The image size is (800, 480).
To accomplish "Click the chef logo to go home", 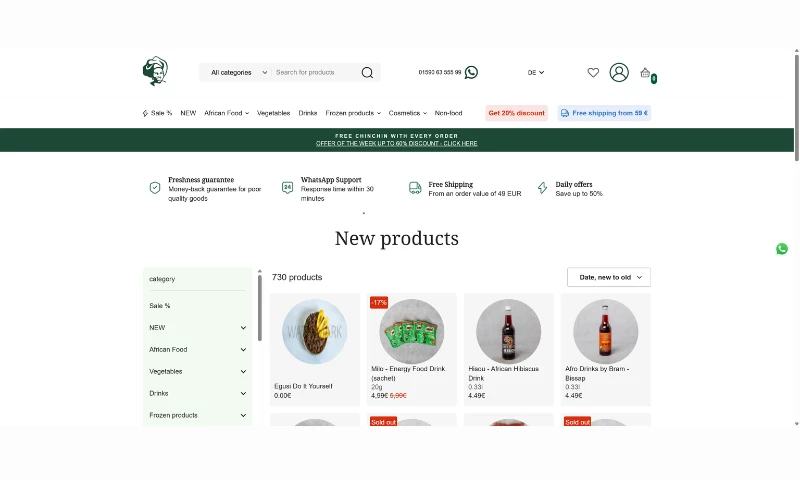I will [x=155, y=71].
